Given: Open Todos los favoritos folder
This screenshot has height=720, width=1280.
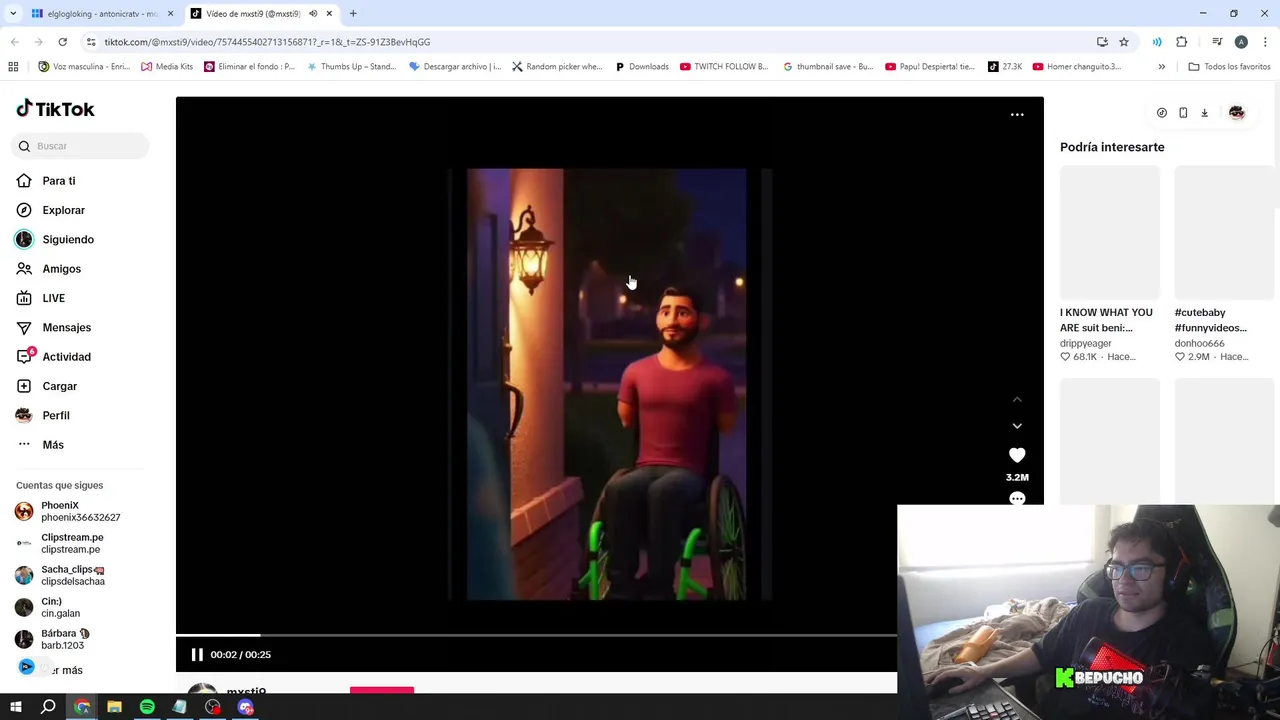Looking at the screenshot, I should (x=1229, y=67).
